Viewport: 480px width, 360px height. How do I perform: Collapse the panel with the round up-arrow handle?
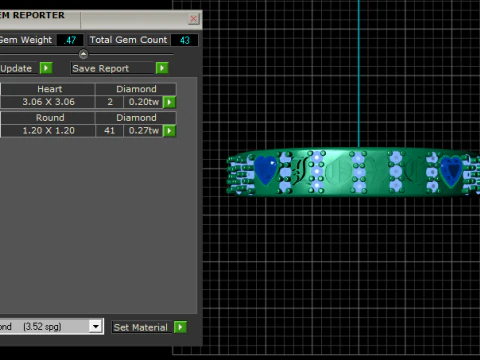click(83, 54)
